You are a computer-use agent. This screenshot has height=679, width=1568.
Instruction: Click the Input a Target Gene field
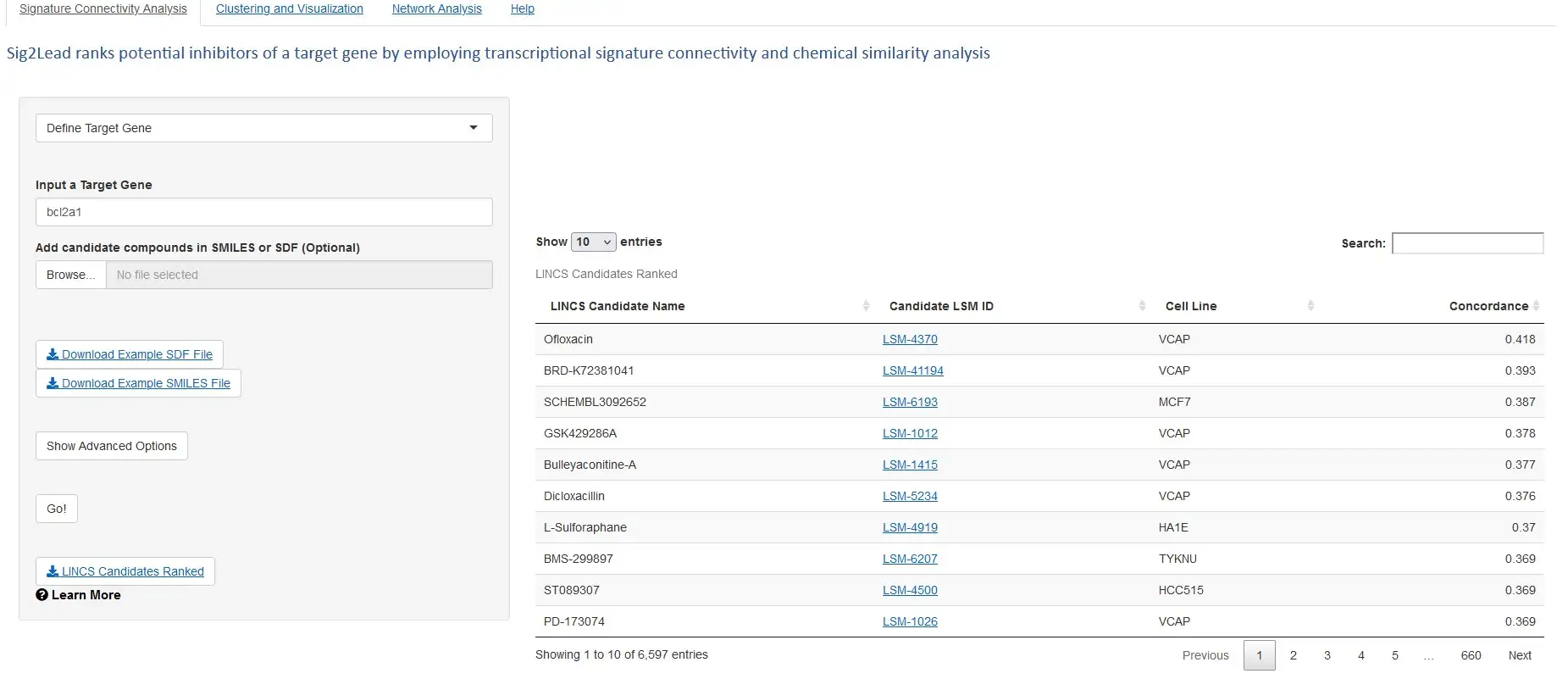click(263, 212)
